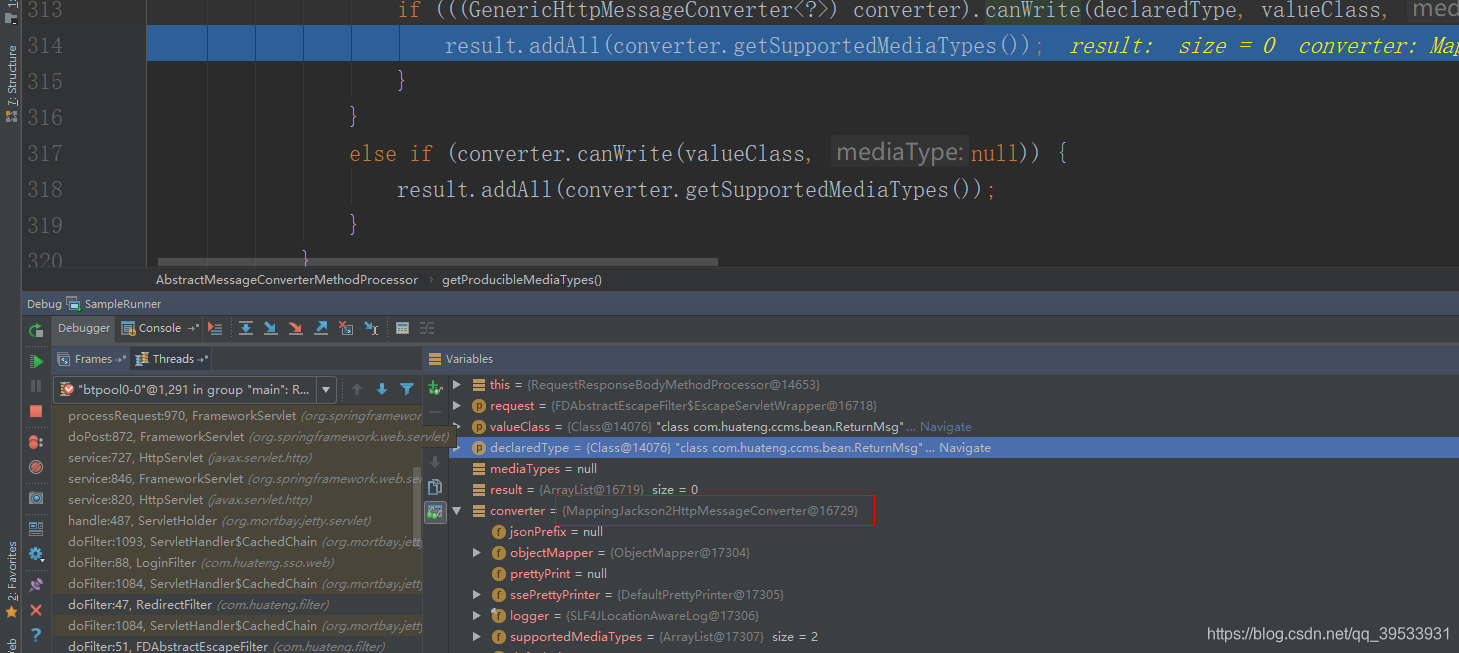Click the Trace Current Stream Chain icon

click(x=427, y=328)
